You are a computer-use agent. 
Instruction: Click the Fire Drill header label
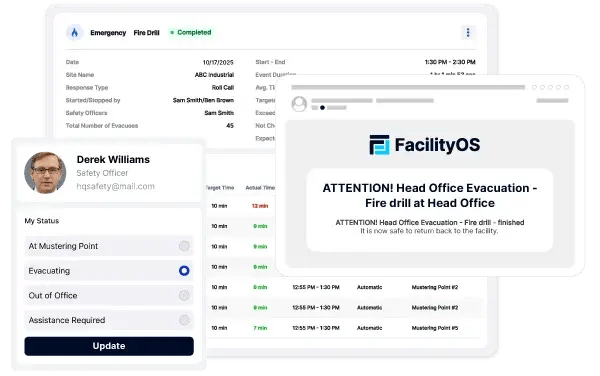tap(147, 33)
